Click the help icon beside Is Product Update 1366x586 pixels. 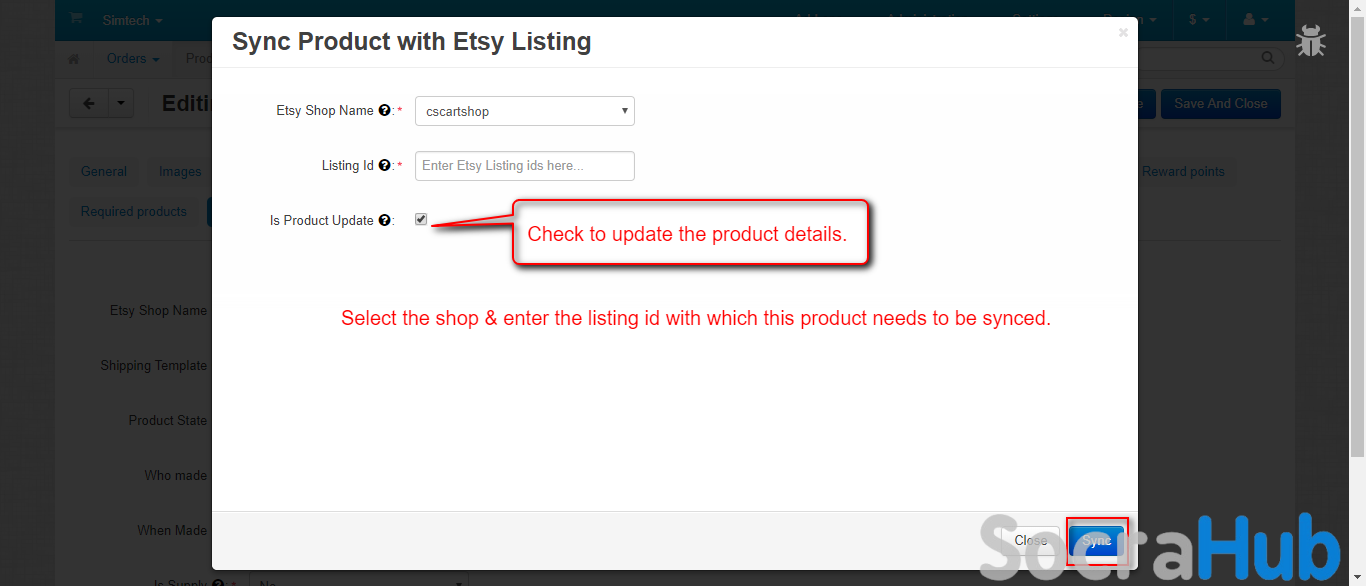pyautogui.click(x=384, y=221)
